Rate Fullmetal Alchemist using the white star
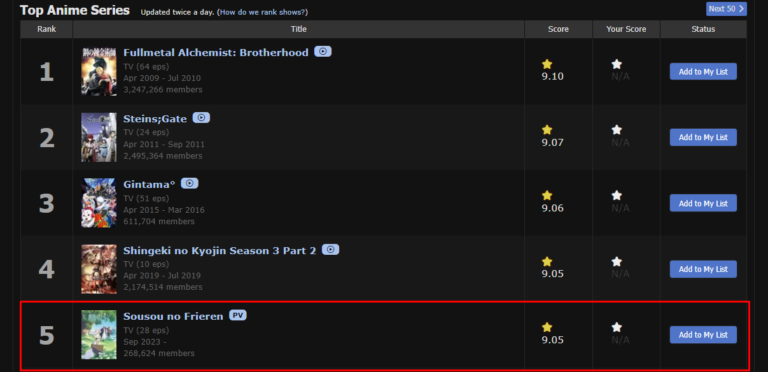This screenshot has width=768, height=372. pos(617,64)
